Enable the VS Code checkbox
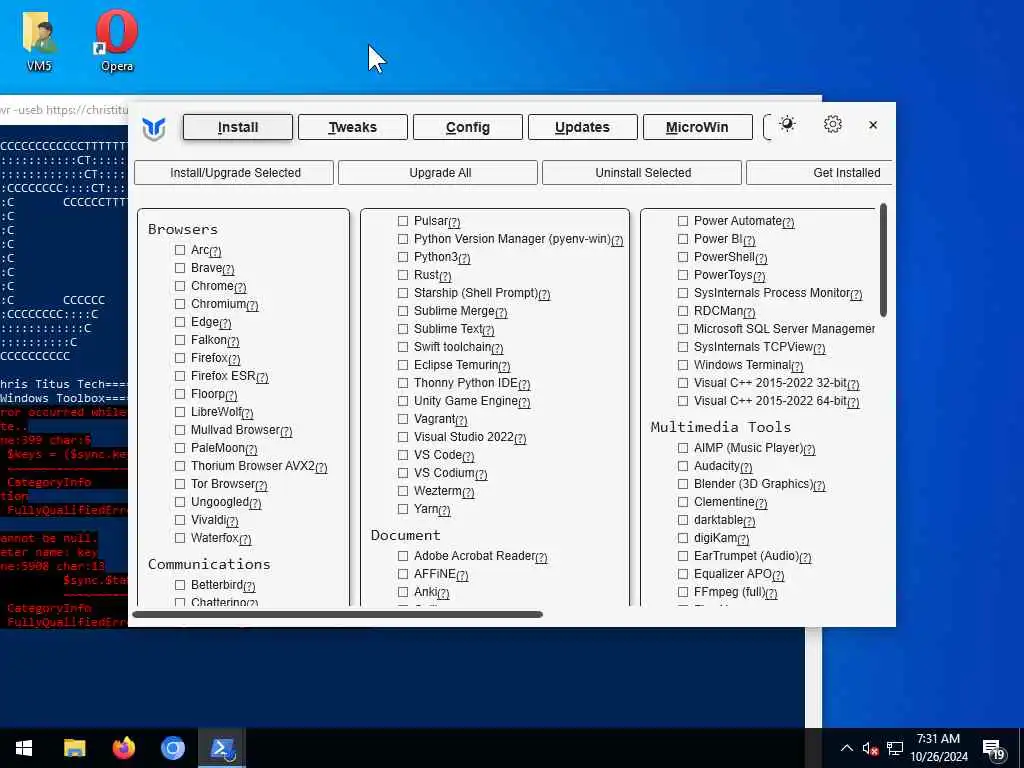This screenshot has height=768, width=1024. 403,455
